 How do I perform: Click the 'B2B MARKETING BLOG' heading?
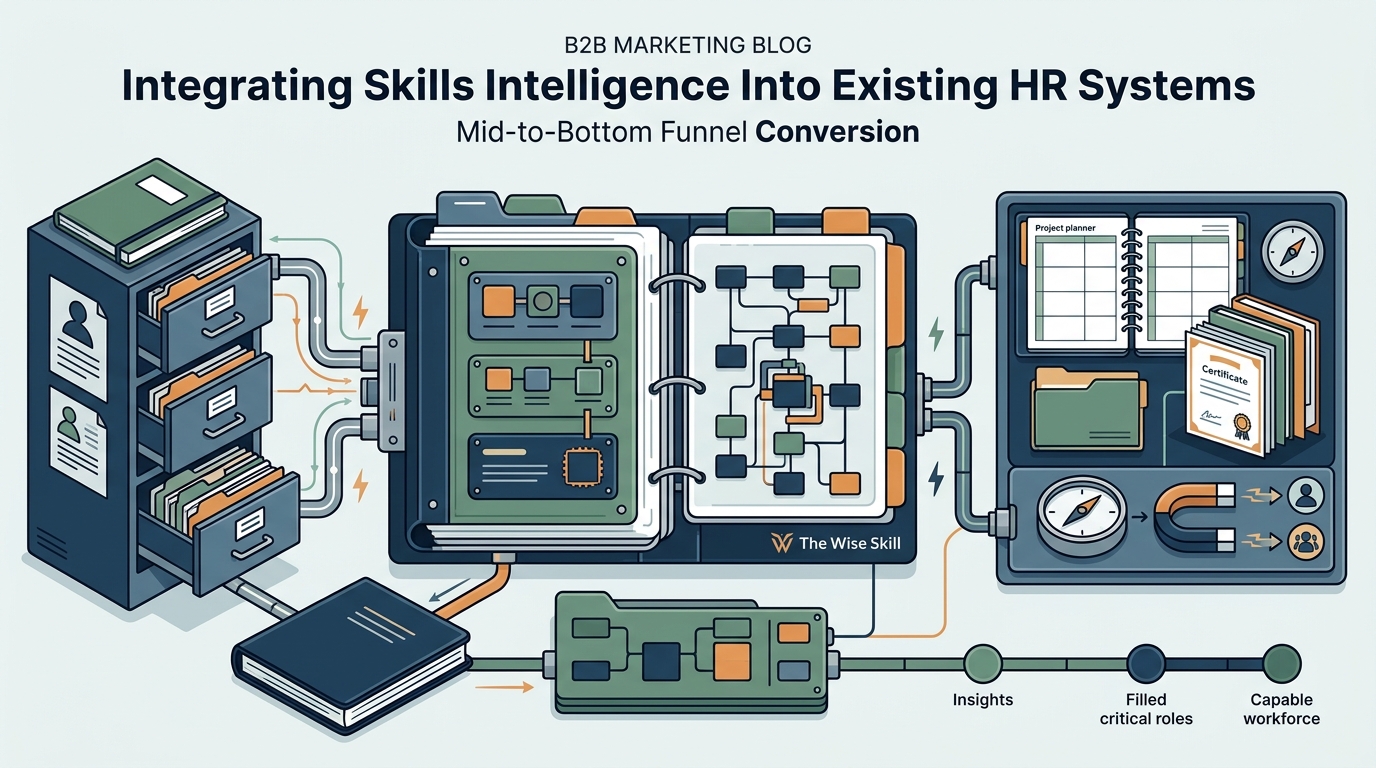(x=687, y=43)
